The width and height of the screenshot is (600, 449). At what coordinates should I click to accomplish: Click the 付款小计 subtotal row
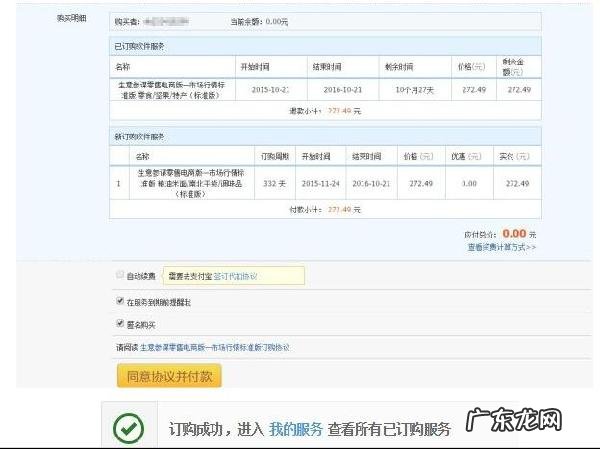tap(325, 209)
